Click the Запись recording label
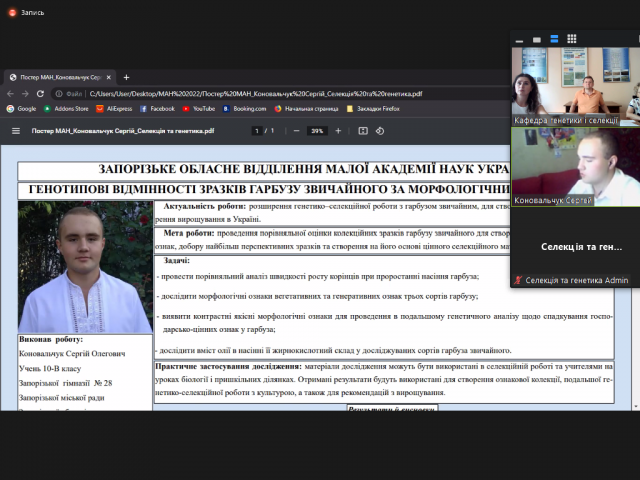The width and height of the screenshot is (640, 480). pos(32,13)
